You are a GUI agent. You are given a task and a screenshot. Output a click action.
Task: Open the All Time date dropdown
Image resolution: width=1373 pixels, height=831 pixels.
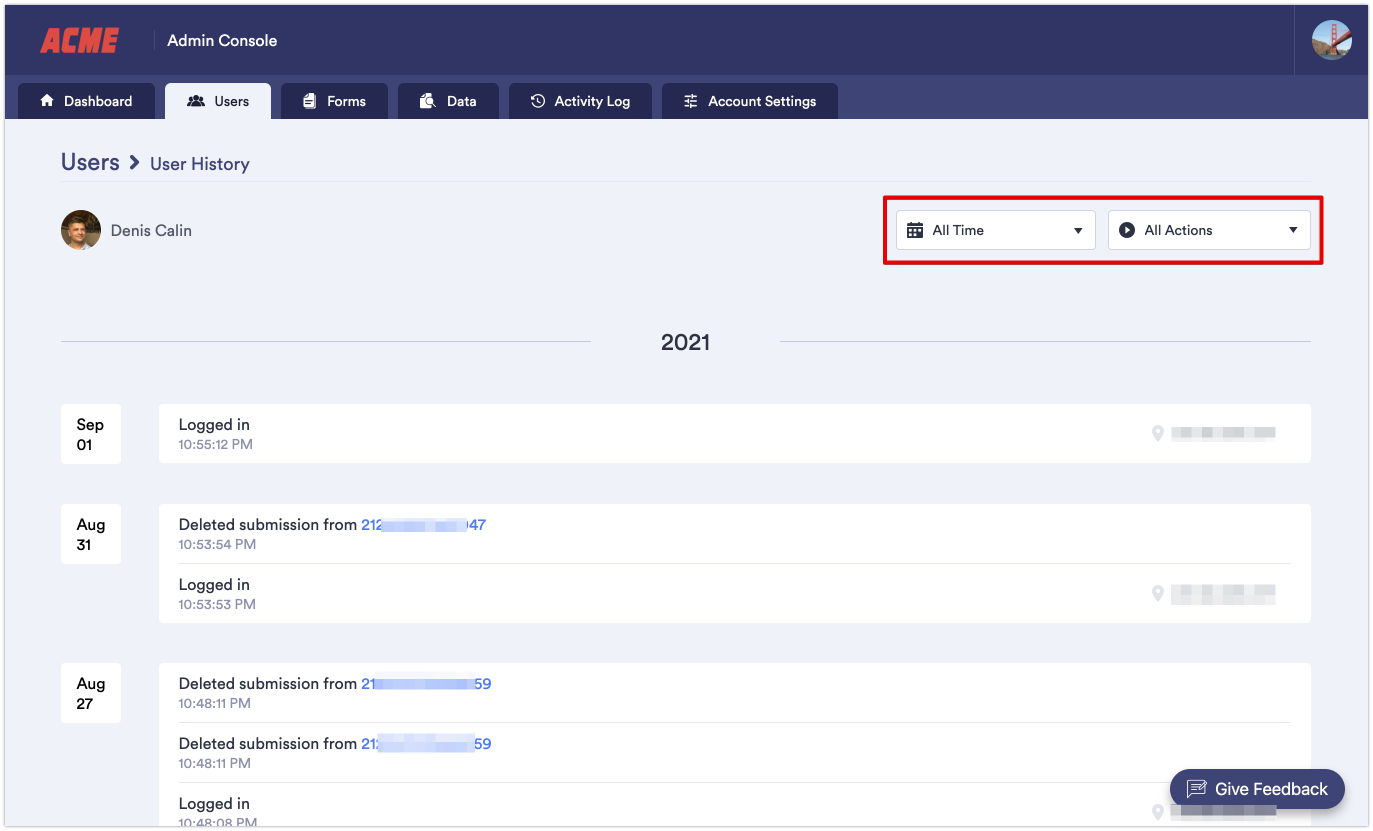pos(996,230)
